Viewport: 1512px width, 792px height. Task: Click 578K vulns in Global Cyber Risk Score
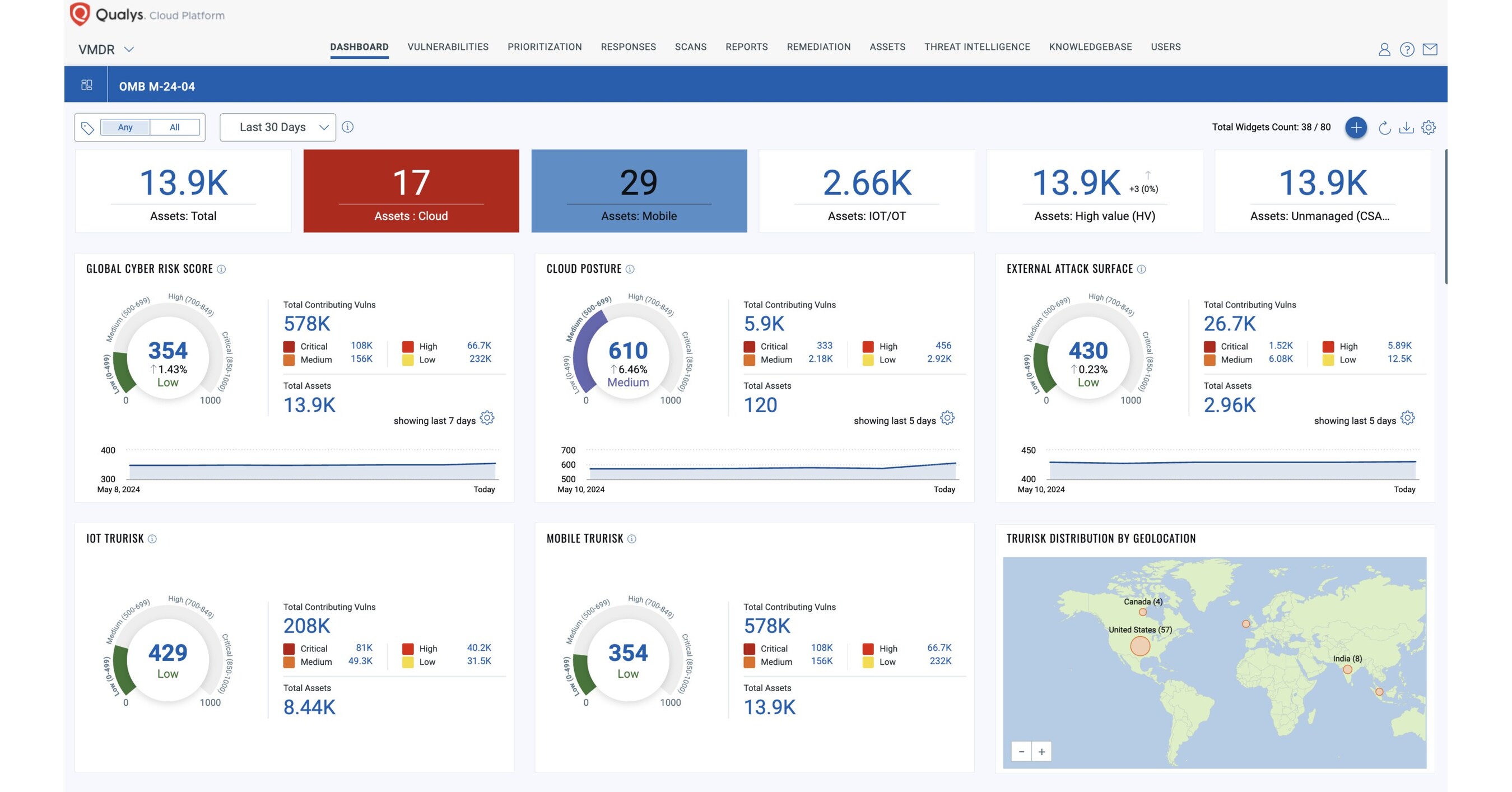[307, 324]
